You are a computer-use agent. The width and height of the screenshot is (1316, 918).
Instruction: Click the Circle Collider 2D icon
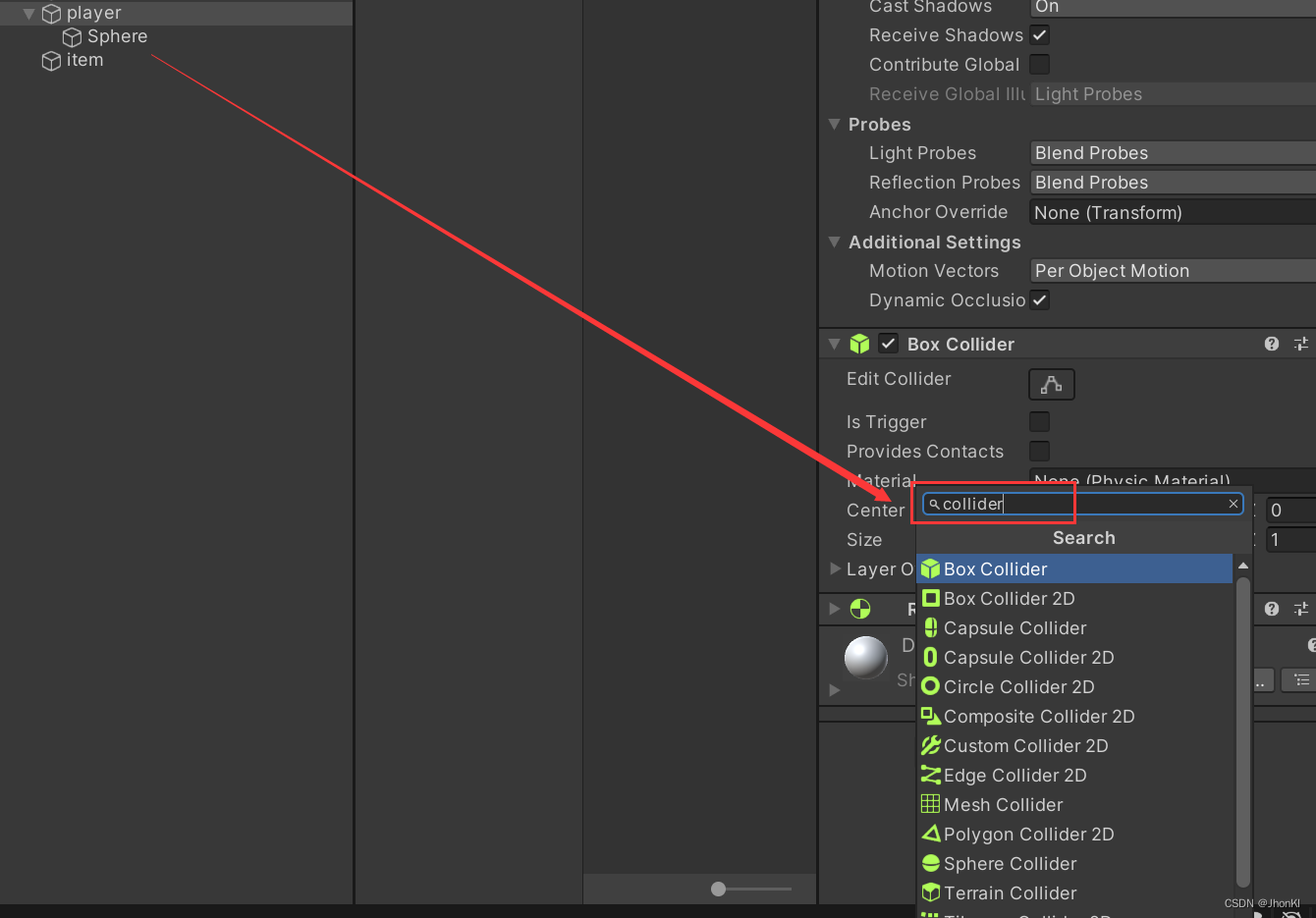click(931, 686)
